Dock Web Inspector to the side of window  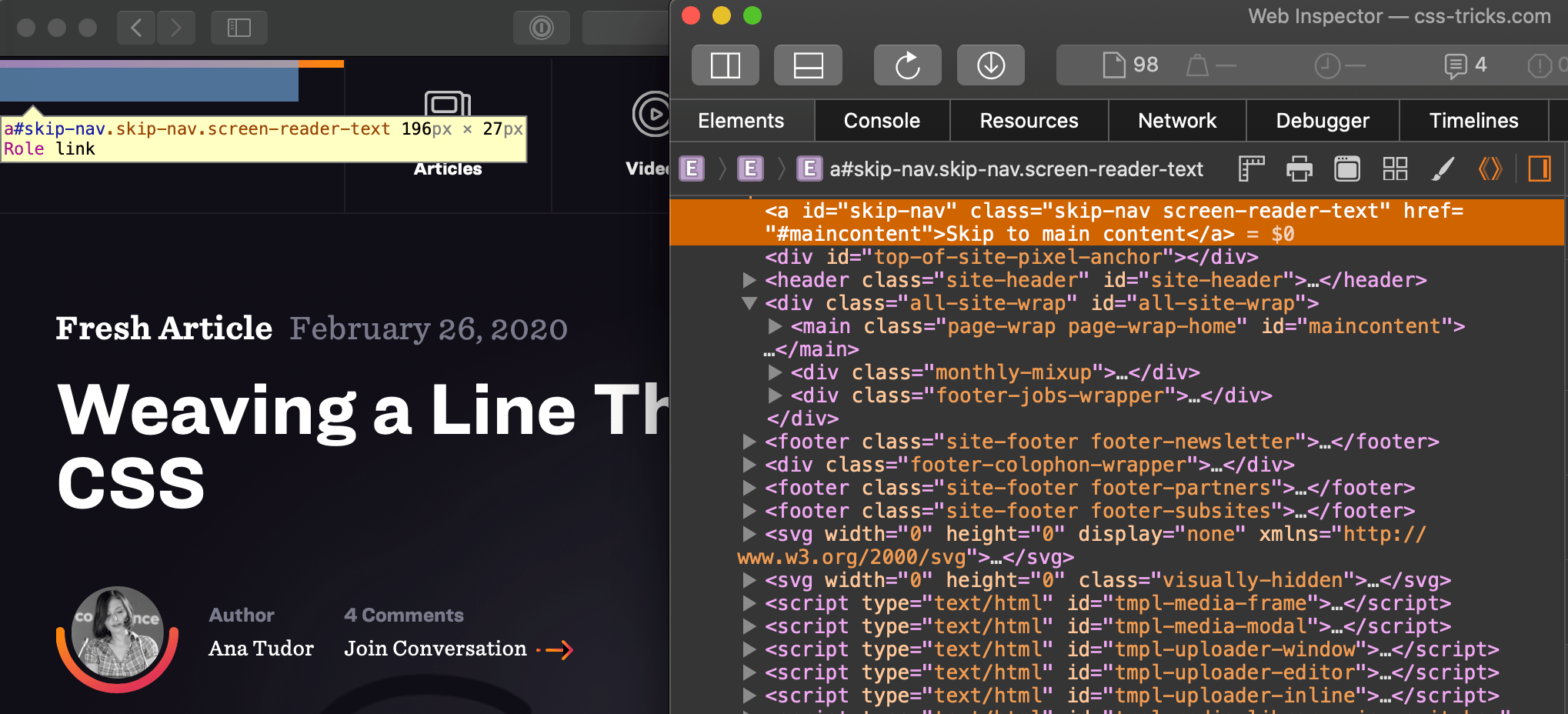725,65
